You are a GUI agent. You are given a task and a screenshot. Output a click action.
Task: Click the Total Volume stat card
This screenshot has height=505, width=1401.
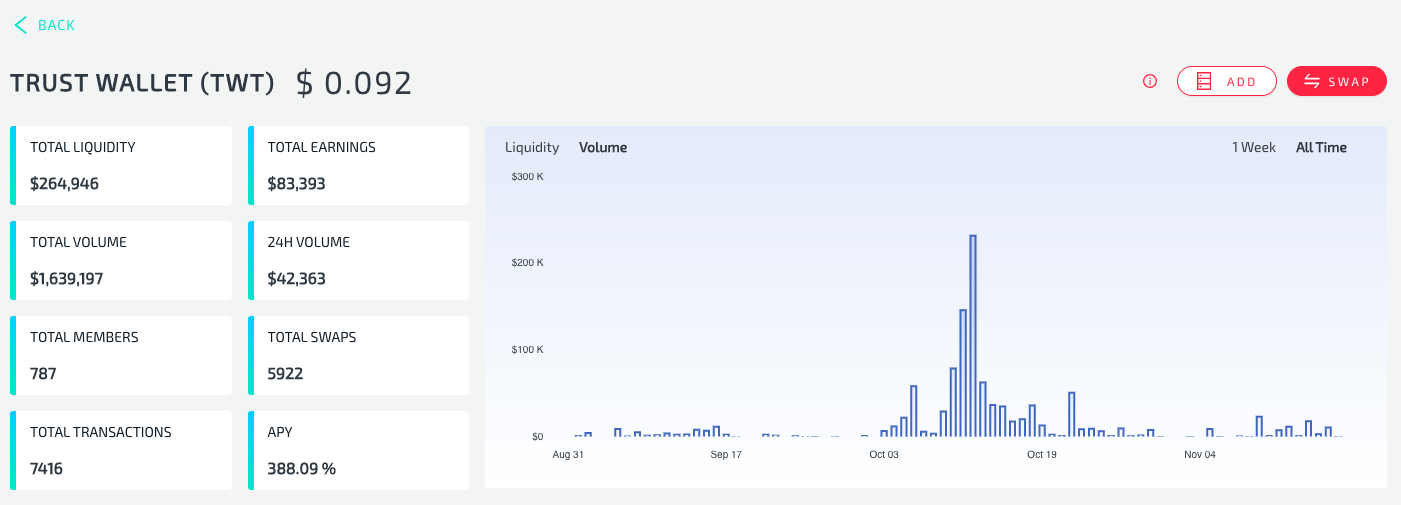click(121, 260)
